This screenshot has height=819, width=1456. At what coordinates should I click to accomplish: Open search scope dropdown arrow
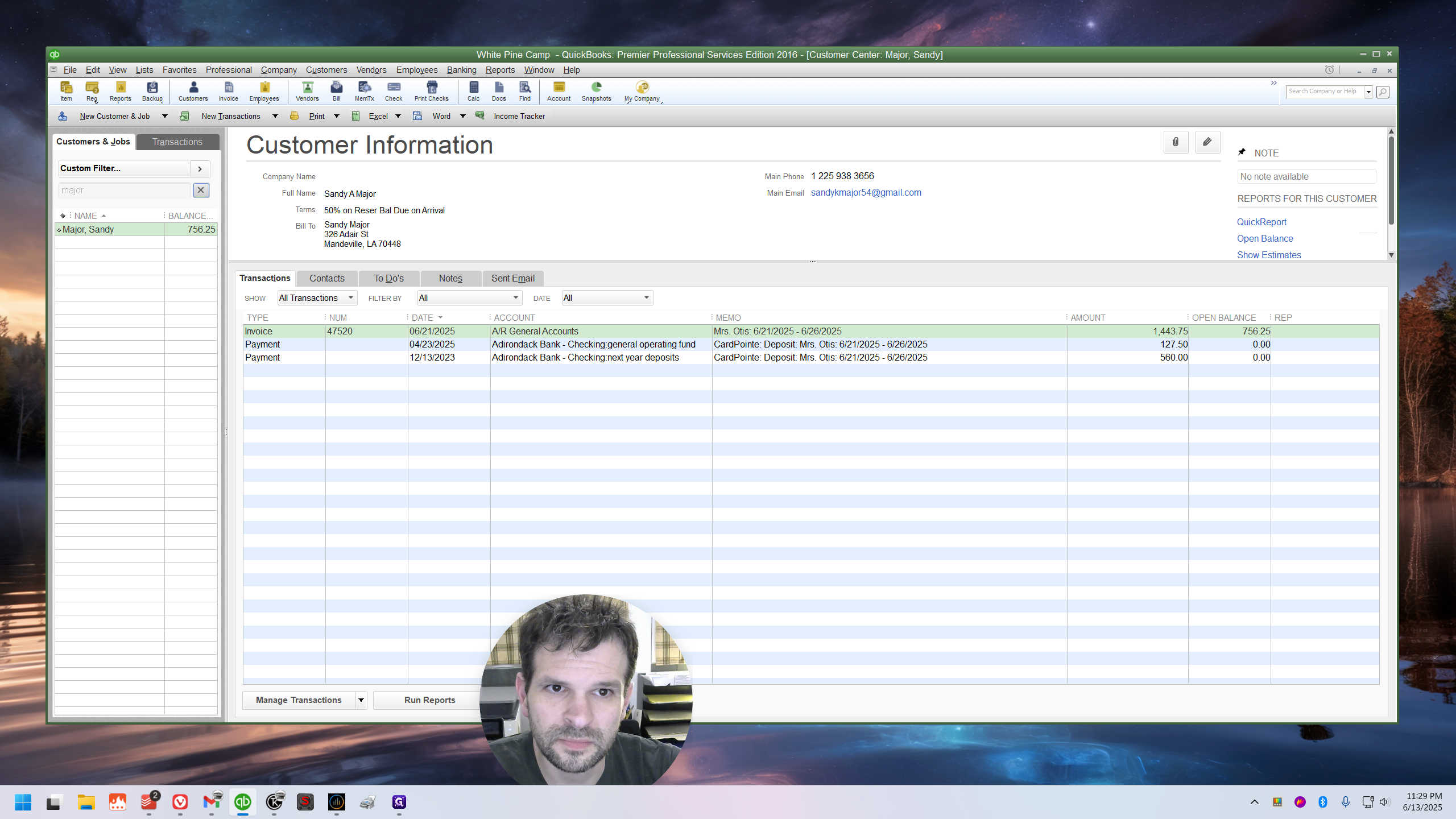click(1369, 92)
